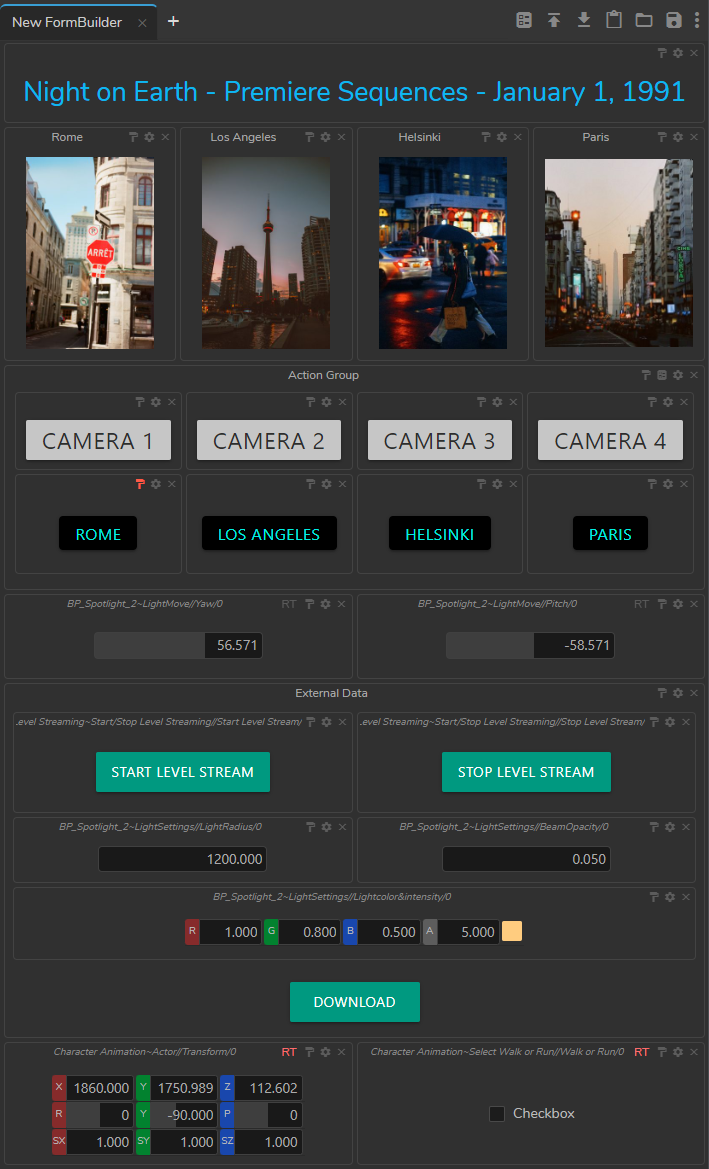Open gear settings for Paris image panel
Viewport: 709px width, 1169px height.
pos(678,137)
